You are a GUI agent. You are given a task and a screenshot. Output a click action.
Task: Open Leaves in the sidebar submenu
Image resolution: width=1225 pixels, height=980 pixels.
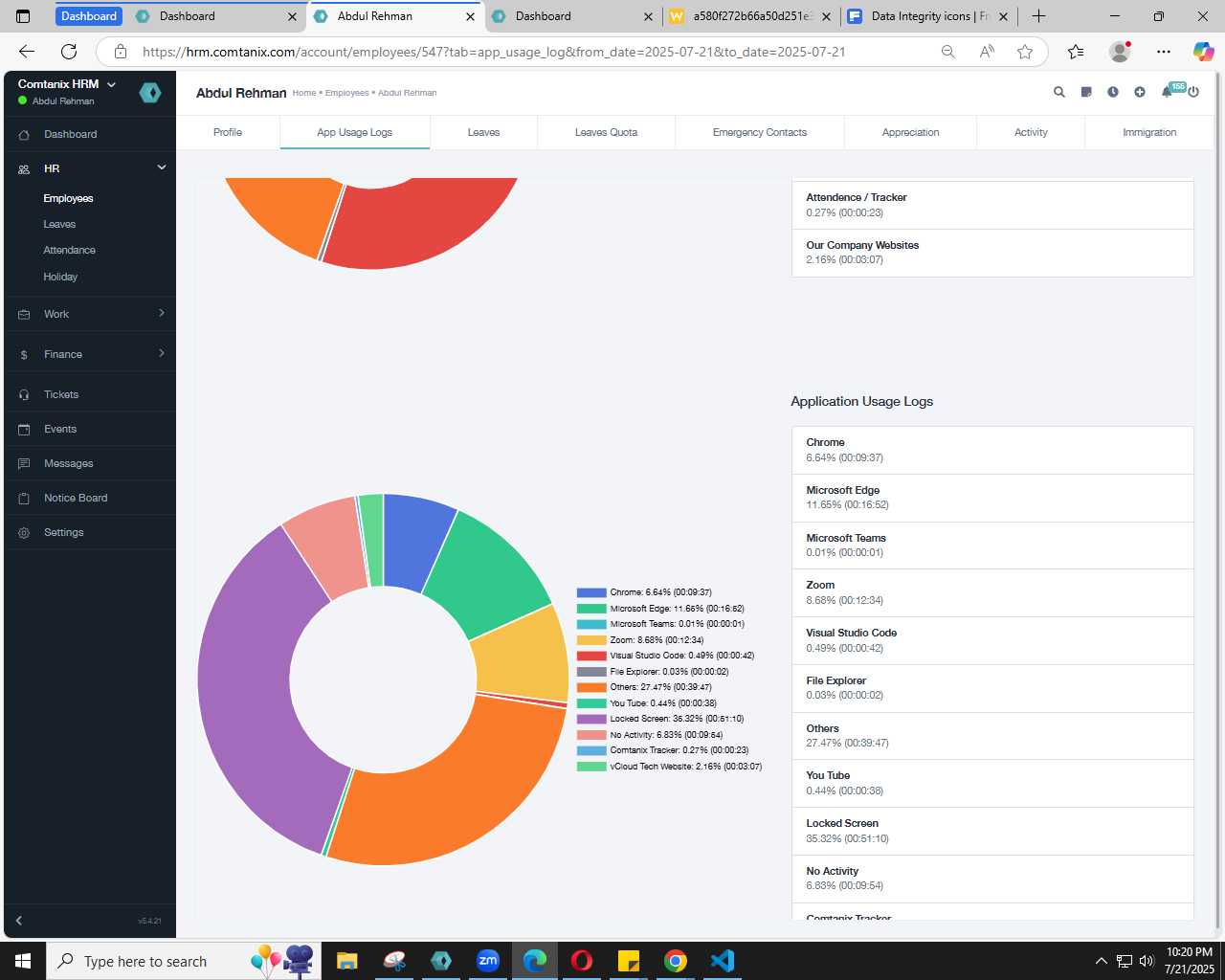click(59, 224)
